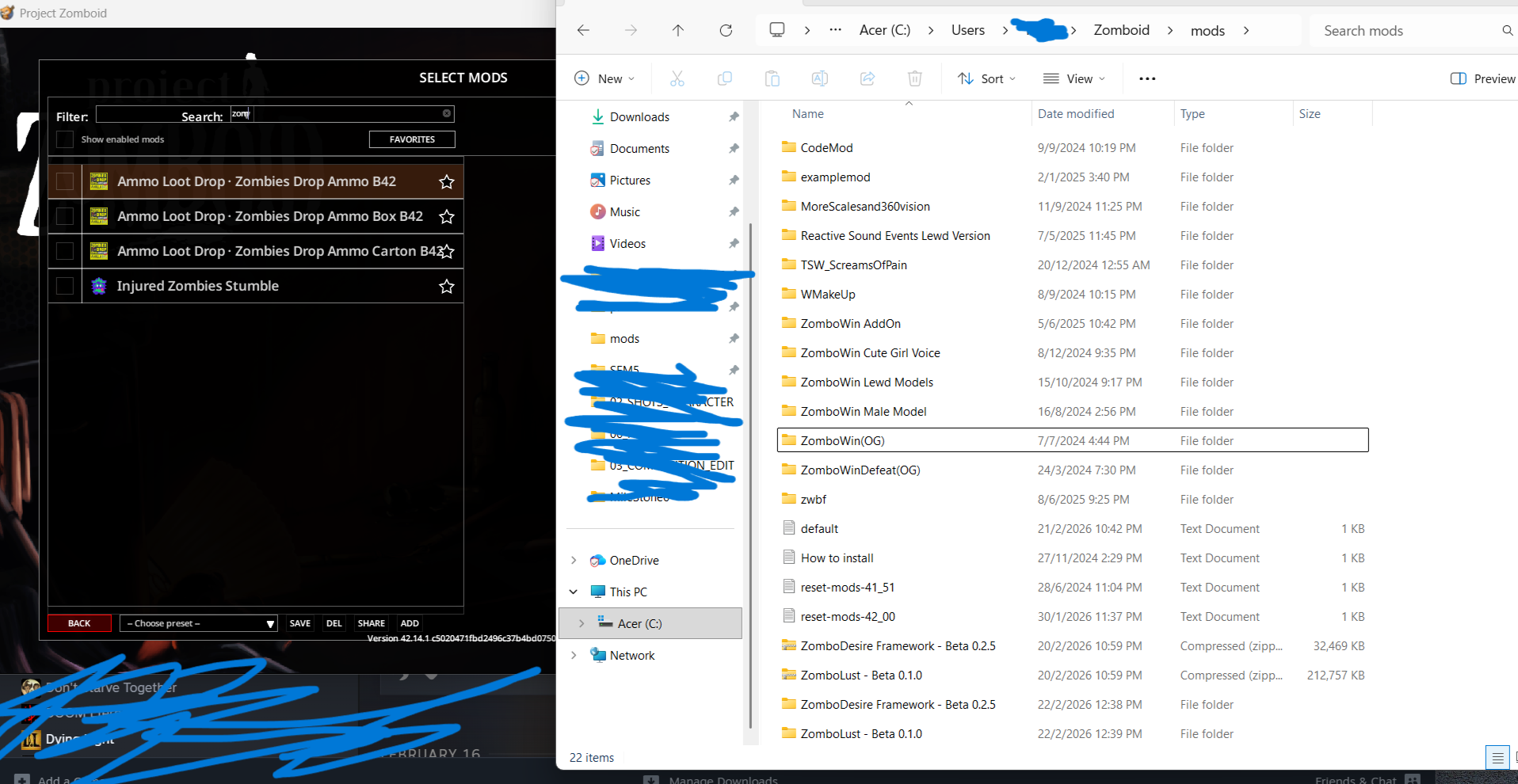Image resolution: width=1518 pixels, height=784 pixels.
Task: Click the Copy icon in Explorer toolbar
Action: pos(724,78)
